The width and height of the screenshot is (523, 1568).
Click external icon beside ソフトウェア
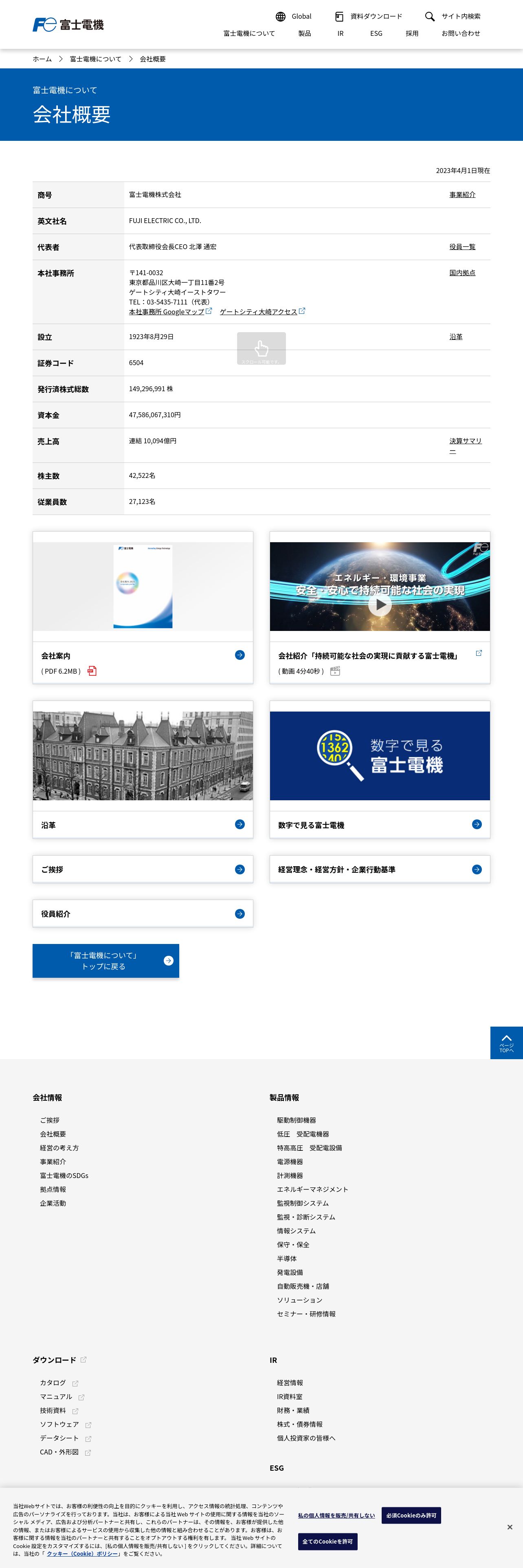[x=88, y=1425]
